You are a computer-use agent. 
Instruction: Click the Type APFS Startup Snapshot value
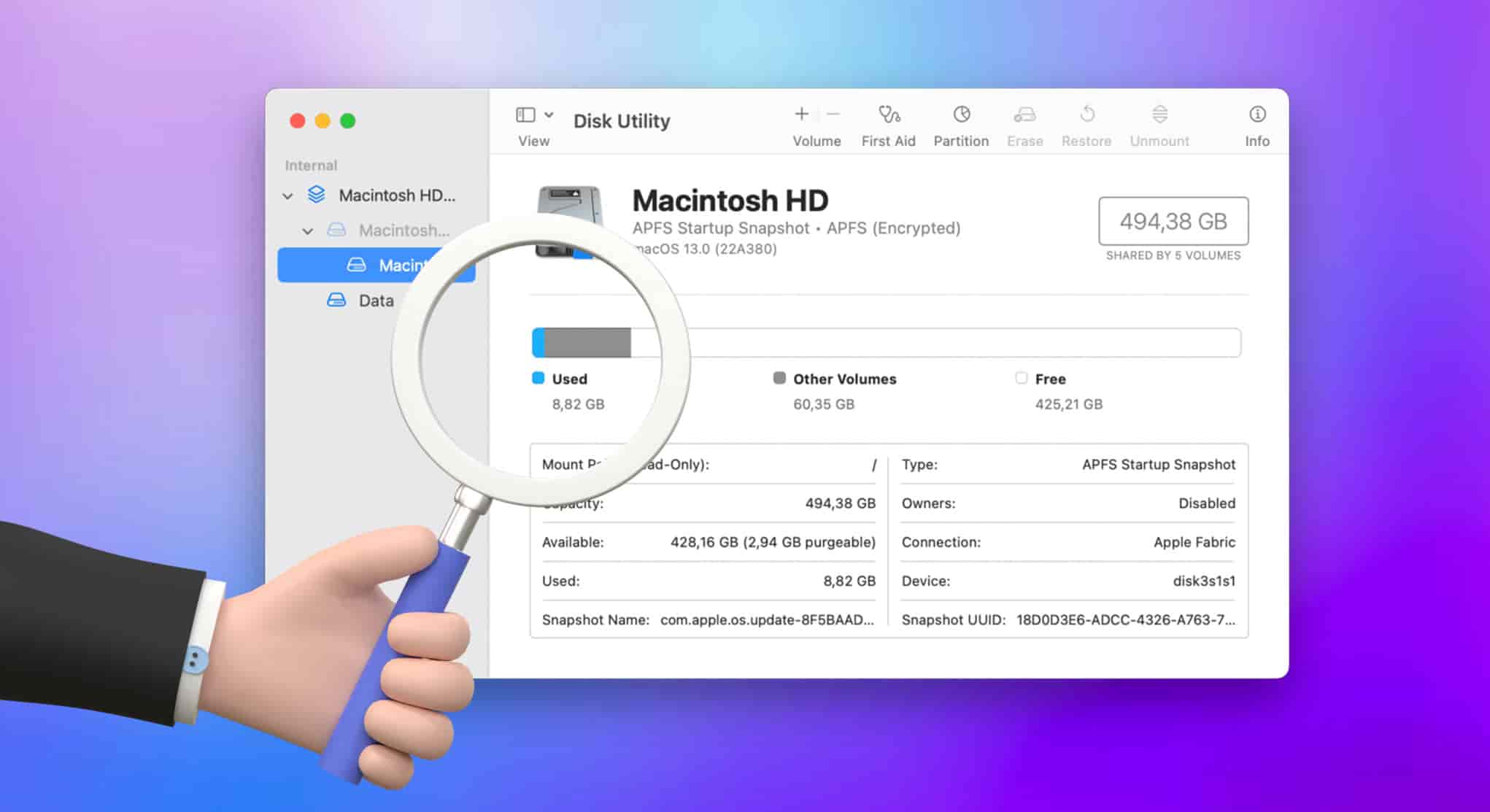pyautogui.click(x=1159, y=465)
